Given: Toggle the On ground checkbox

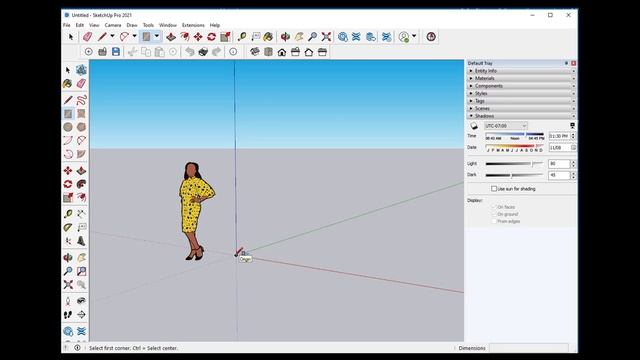Looking at the screenshot, I should 494,214.
